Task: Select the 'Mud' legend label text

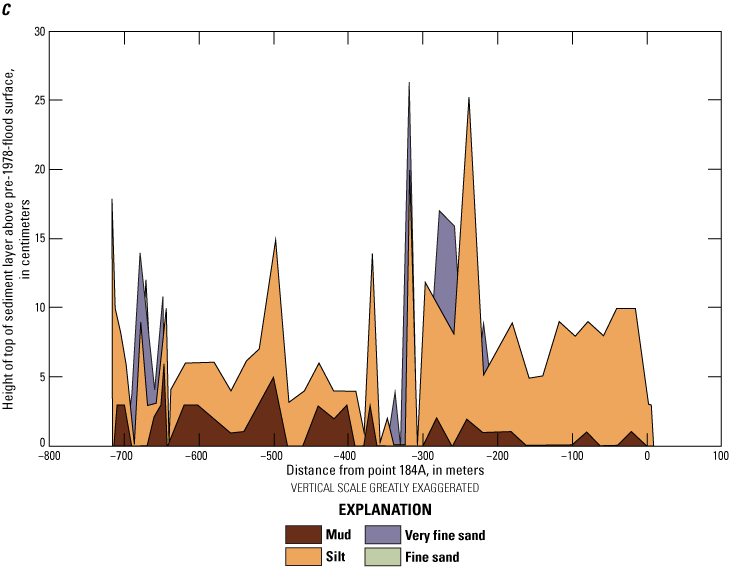Action: coord(339,535)
